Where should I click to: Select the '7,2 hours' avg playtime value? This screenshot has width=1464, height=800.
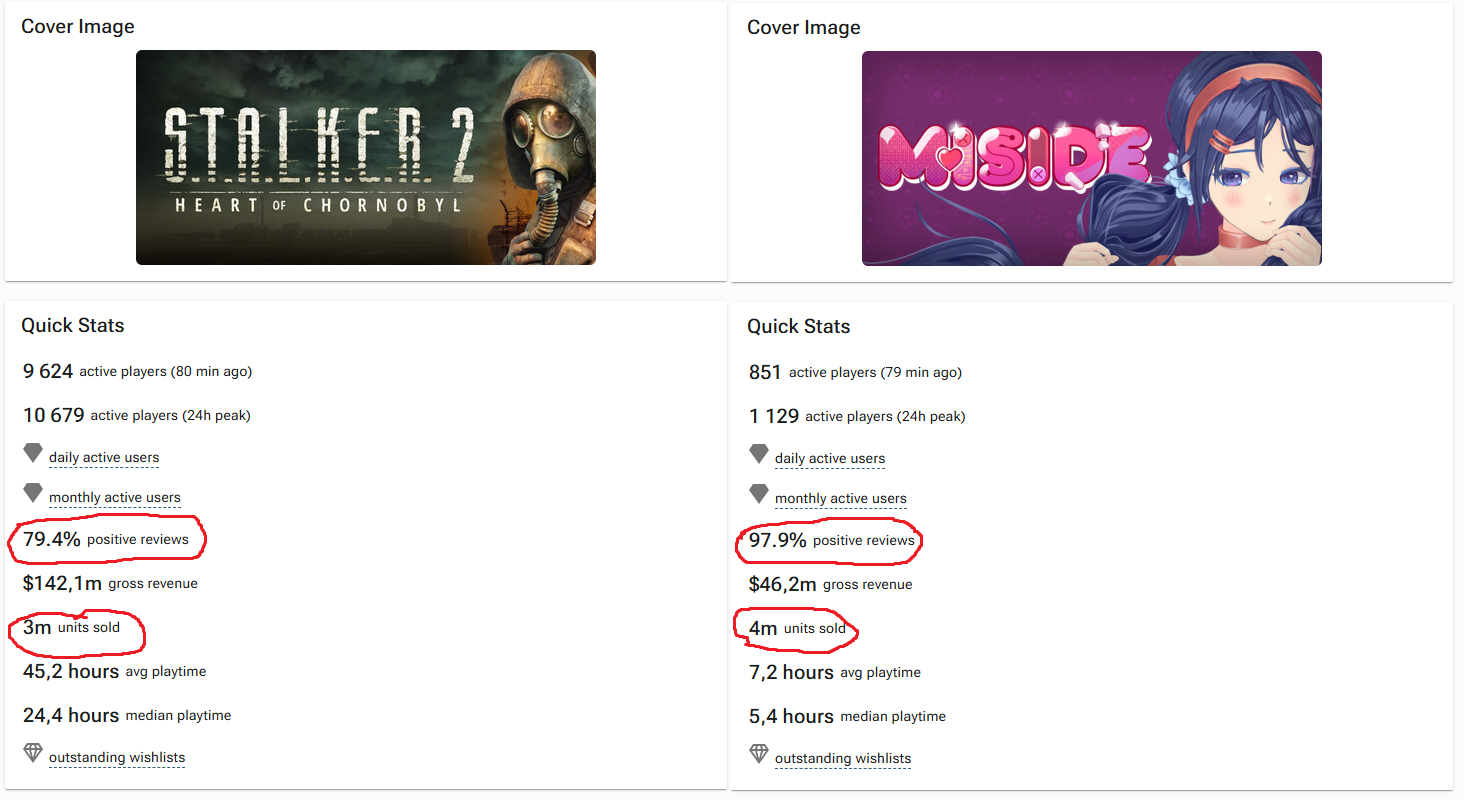click(x=791, y=672)
